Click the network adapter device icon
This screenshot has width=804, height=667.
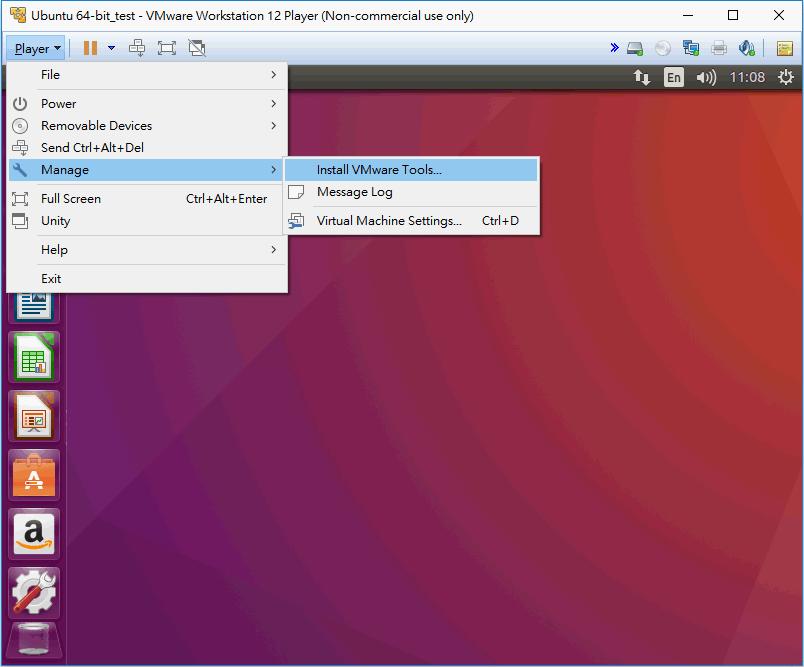[x=691, y=48]
